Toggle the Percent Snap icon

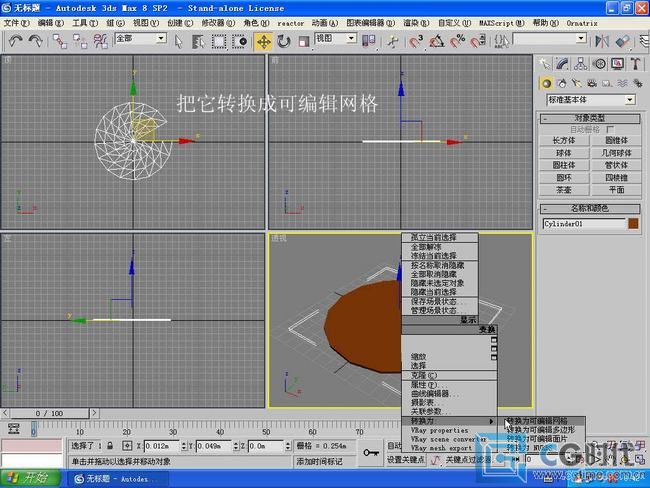point(457,41)
